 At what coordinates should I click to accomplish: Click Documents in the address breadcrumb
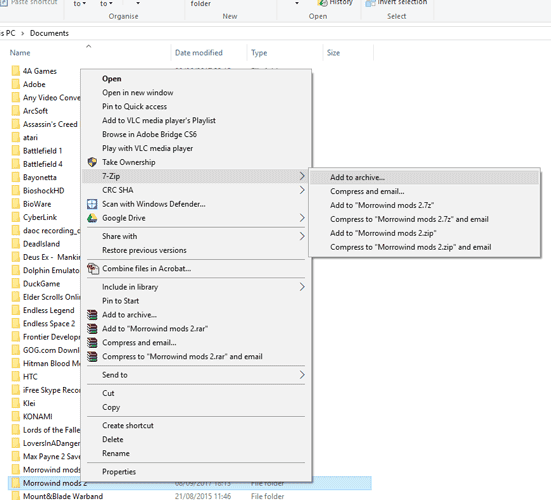[49, 33]
